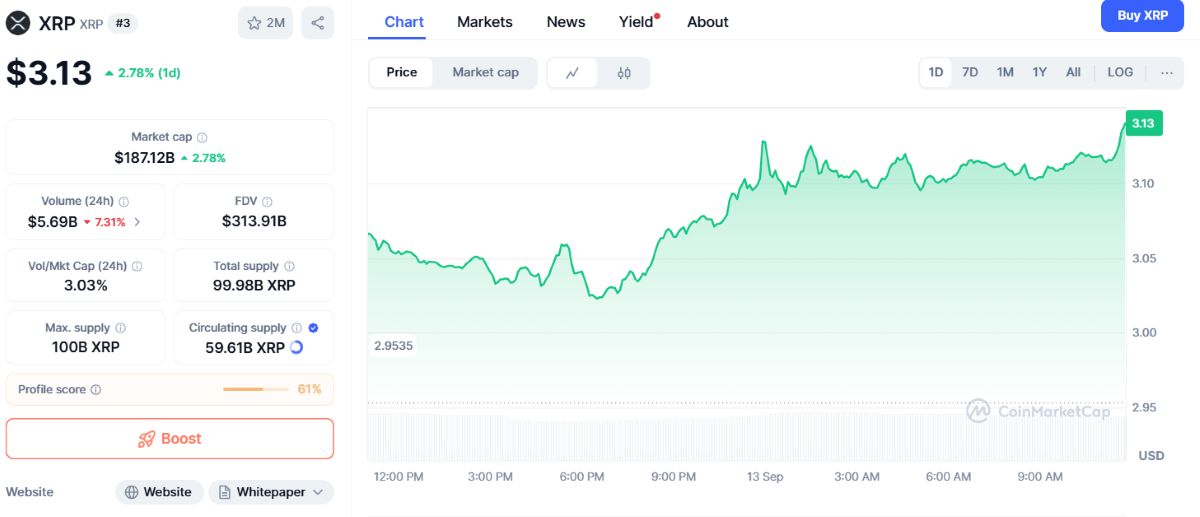Open Profile score info icon
This screenshot has width=1200, height=517.
coord(95,389)
